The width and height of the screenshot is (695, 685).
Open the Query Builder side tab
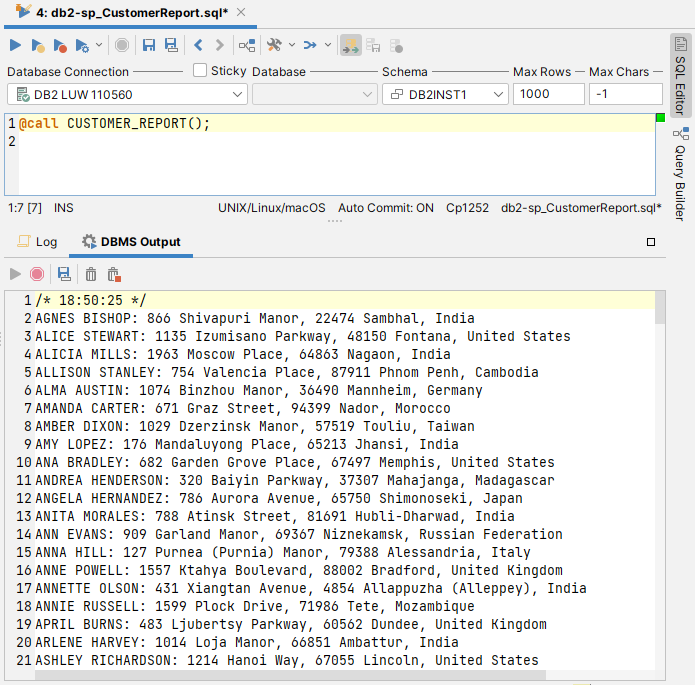tap(680, 174)
